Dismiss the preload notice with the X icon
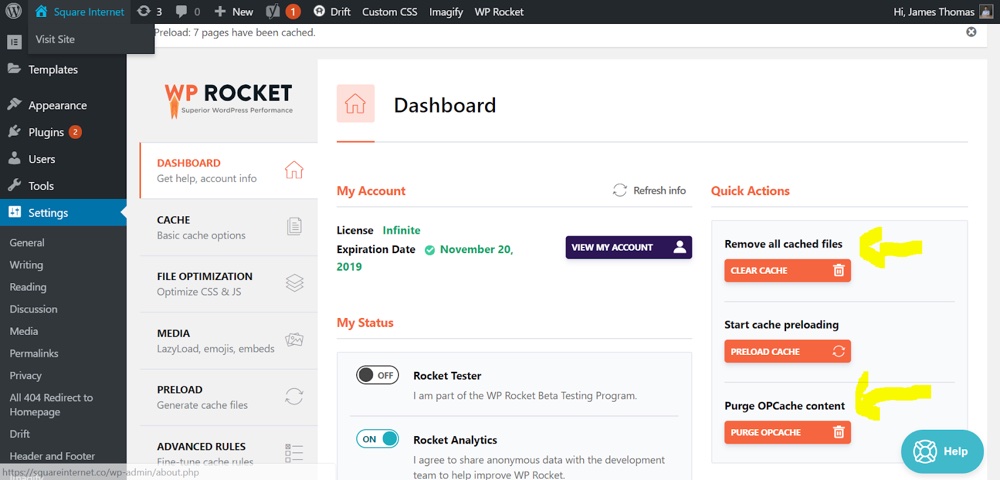Screen dimensions: 1000x480 (971, 32)
